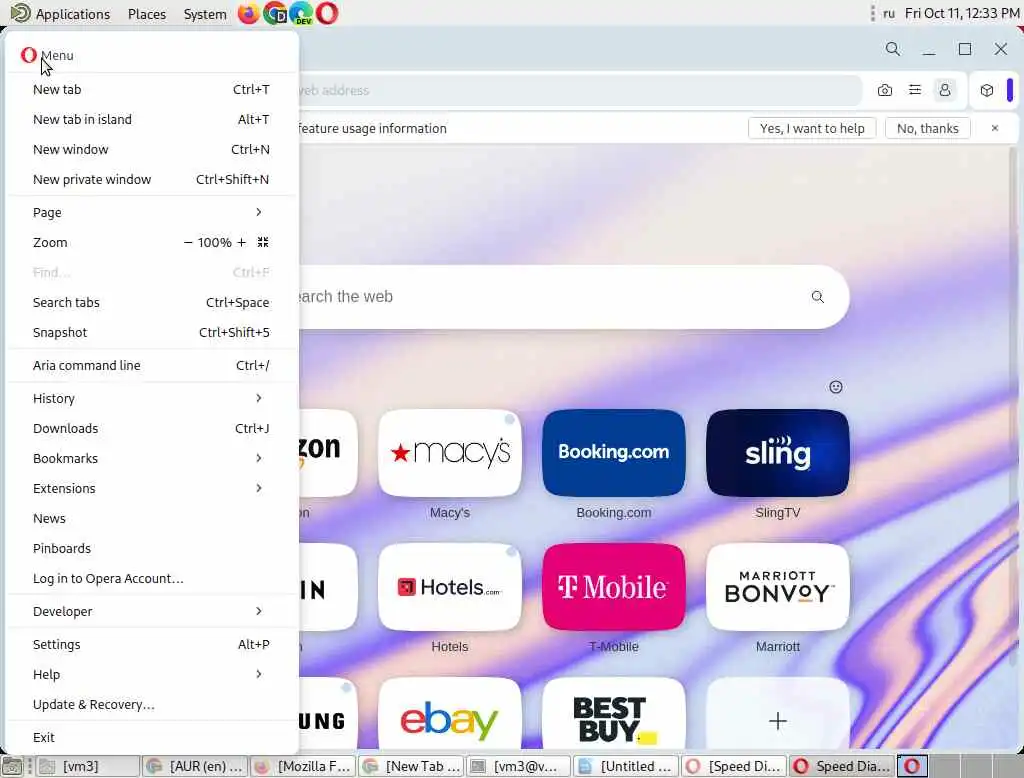Switch to the Untitled document taskbar window
The width and height of the screenshot is (1024, 778).
[x=626, y=766]
